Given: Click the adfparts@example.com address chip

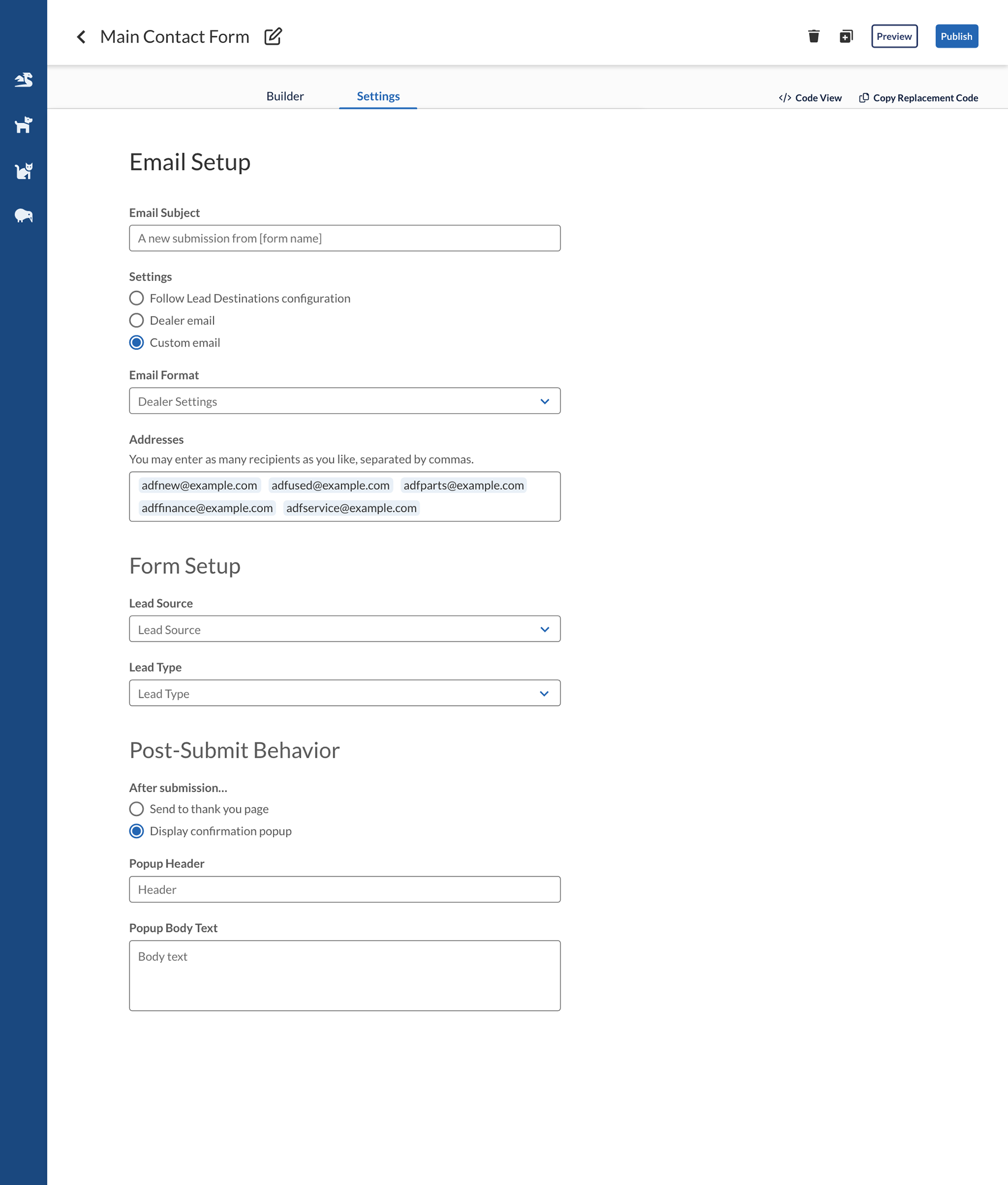Looking at the screenshot, I should [x=464, y=485].
